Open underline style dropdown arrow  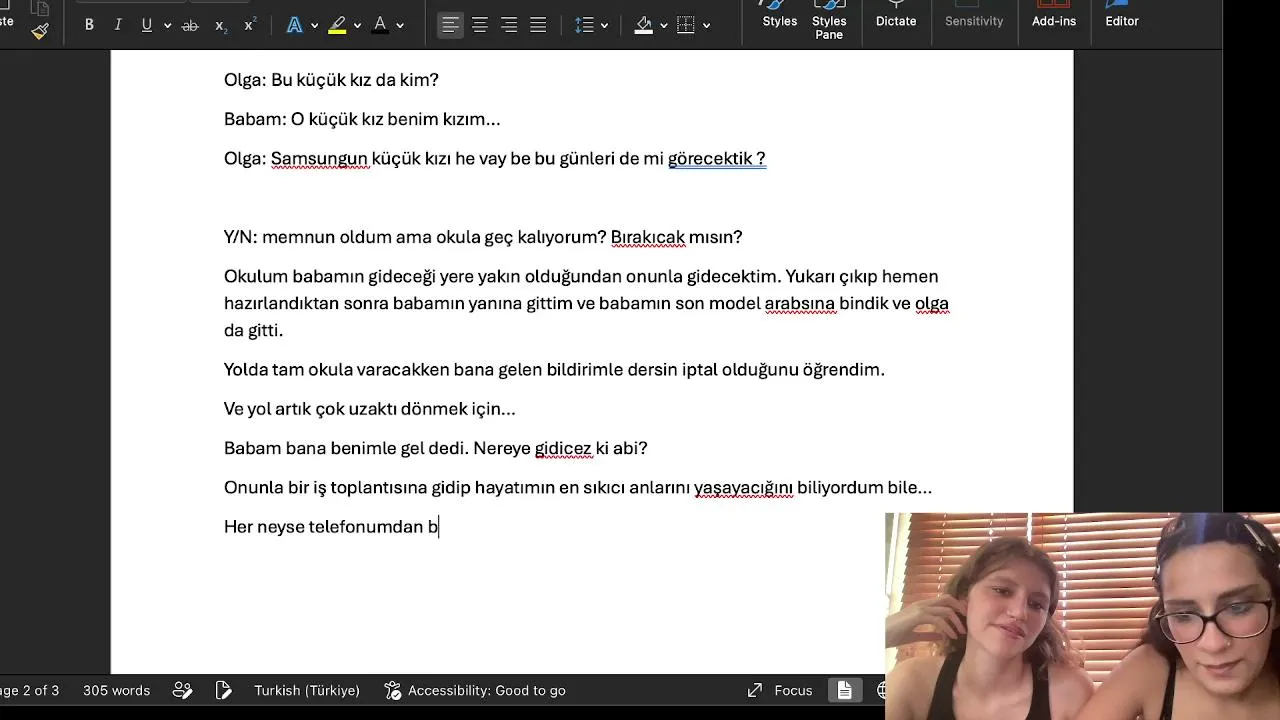(167, 25)
